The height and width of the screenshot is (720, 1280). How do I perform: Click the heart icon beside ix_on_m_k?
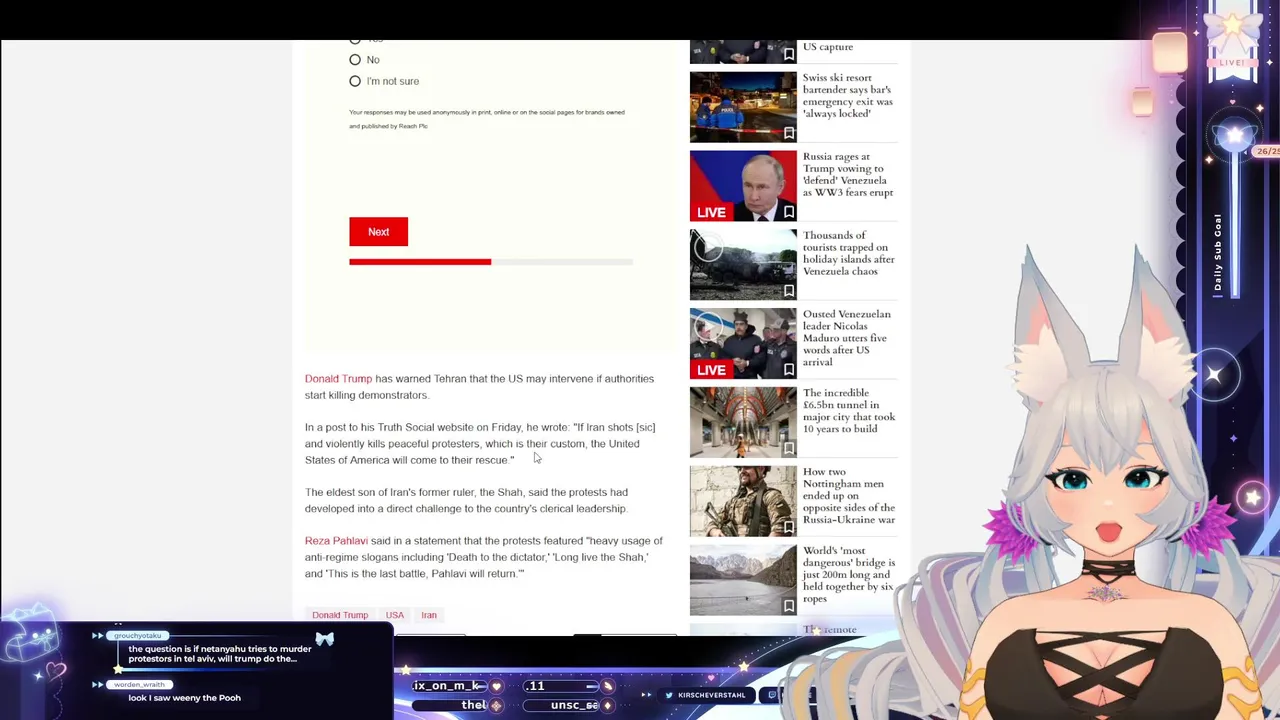[x=496, y=686]
